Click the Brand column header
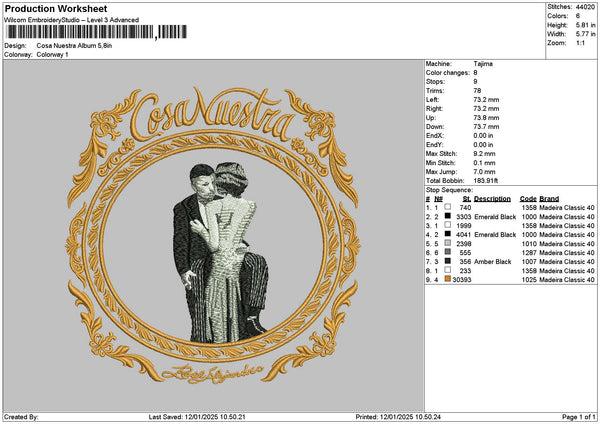 click(549, 199)
